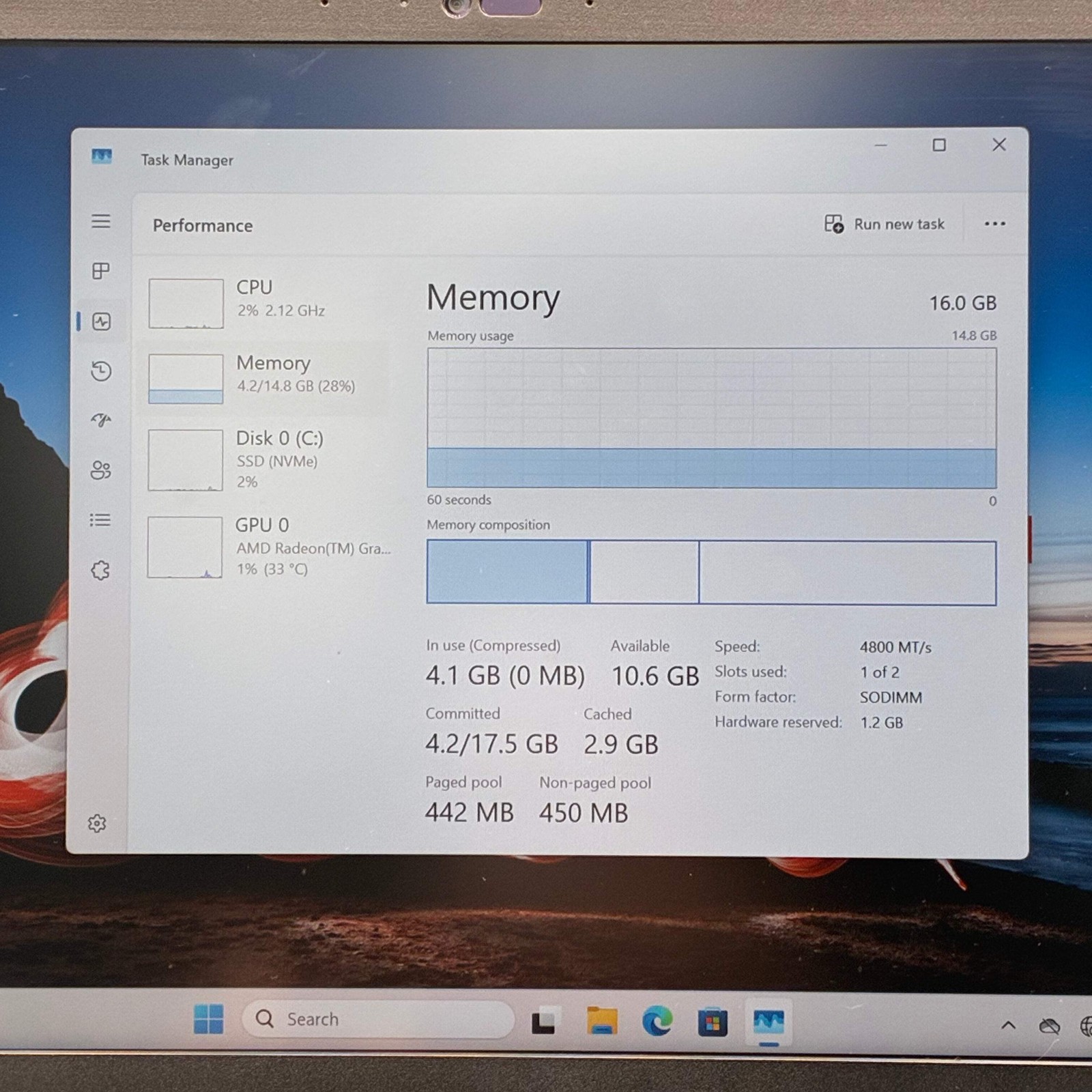
Task: Click the taskbar Search box
Action: point(378,1019)
